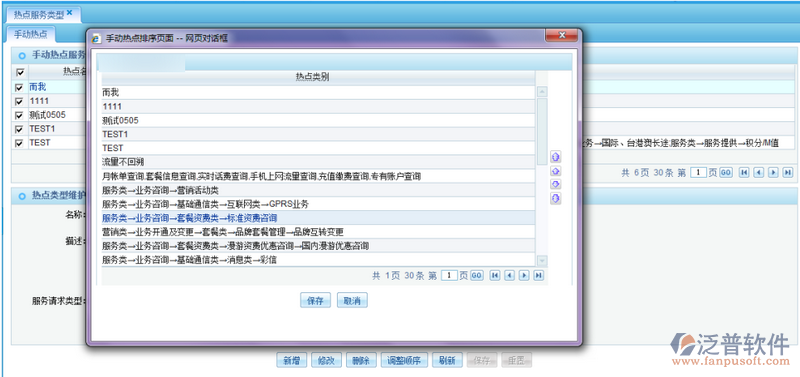Move selected hotspot down one position

[x=555, y=184]
